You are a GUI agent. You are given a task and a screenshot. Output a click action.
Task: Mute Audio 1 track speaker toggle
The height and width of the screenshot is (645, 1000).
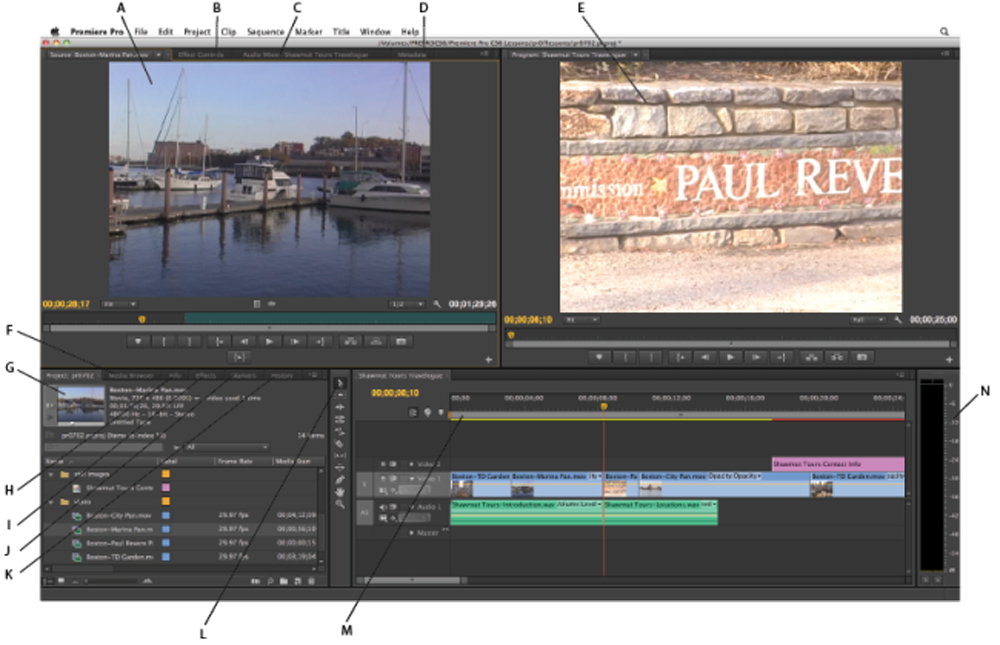click(x=383, y=507)
